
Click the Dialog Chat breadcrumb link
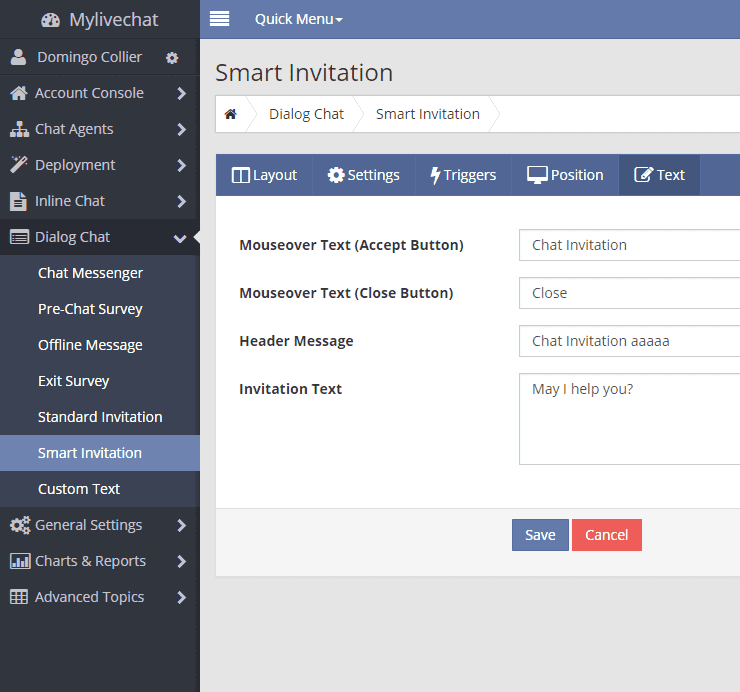click(x=306, y=114)
